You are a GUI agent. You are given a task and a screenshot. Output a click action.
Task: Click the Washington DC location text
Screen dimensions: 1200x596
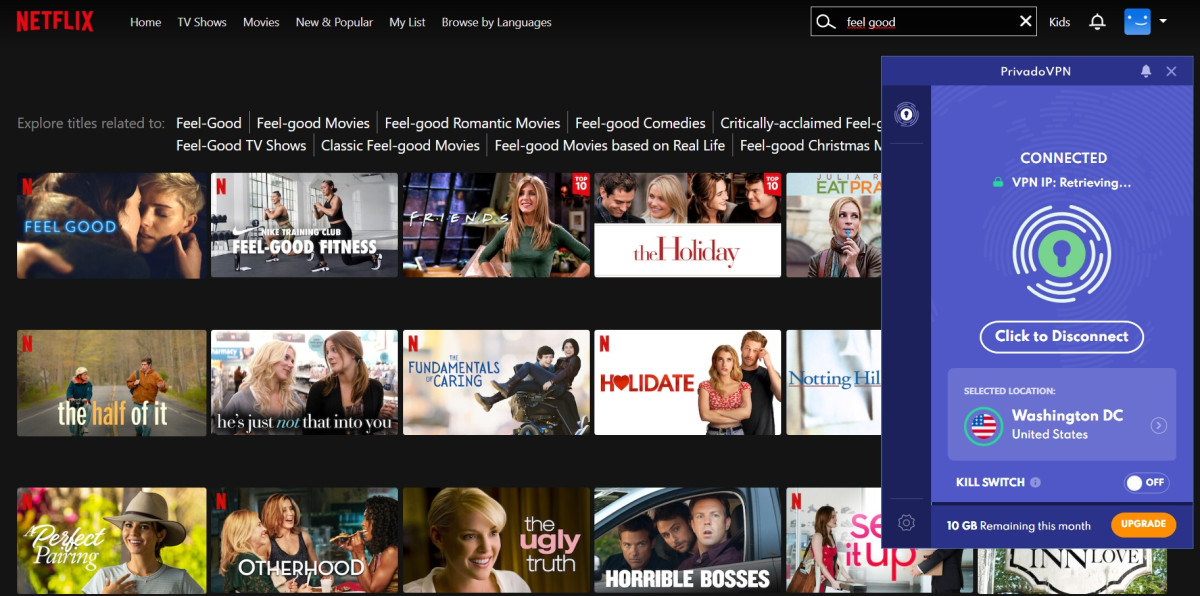point(1067,415)
